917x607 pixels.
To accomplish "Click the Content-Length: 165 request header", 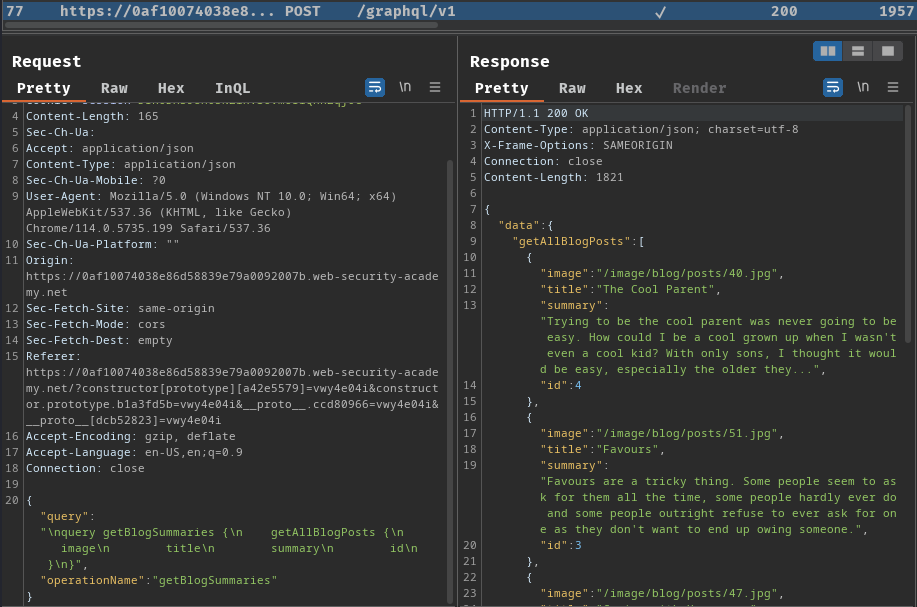I will (92, 116).
